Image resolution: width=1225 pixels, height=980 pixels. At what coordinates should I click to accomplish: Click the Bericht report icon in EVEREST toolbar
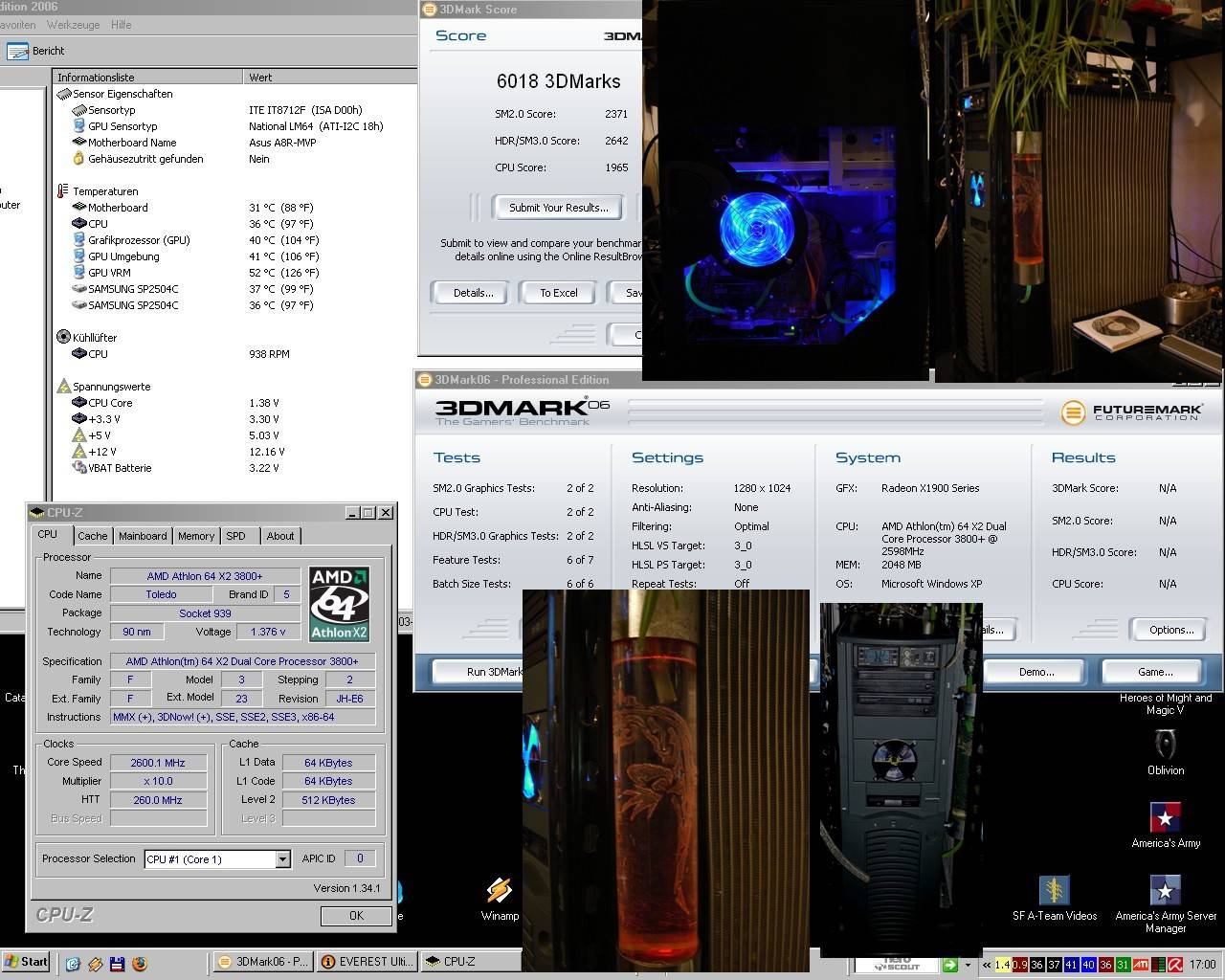pyautogui.click(x=17, y=51)
